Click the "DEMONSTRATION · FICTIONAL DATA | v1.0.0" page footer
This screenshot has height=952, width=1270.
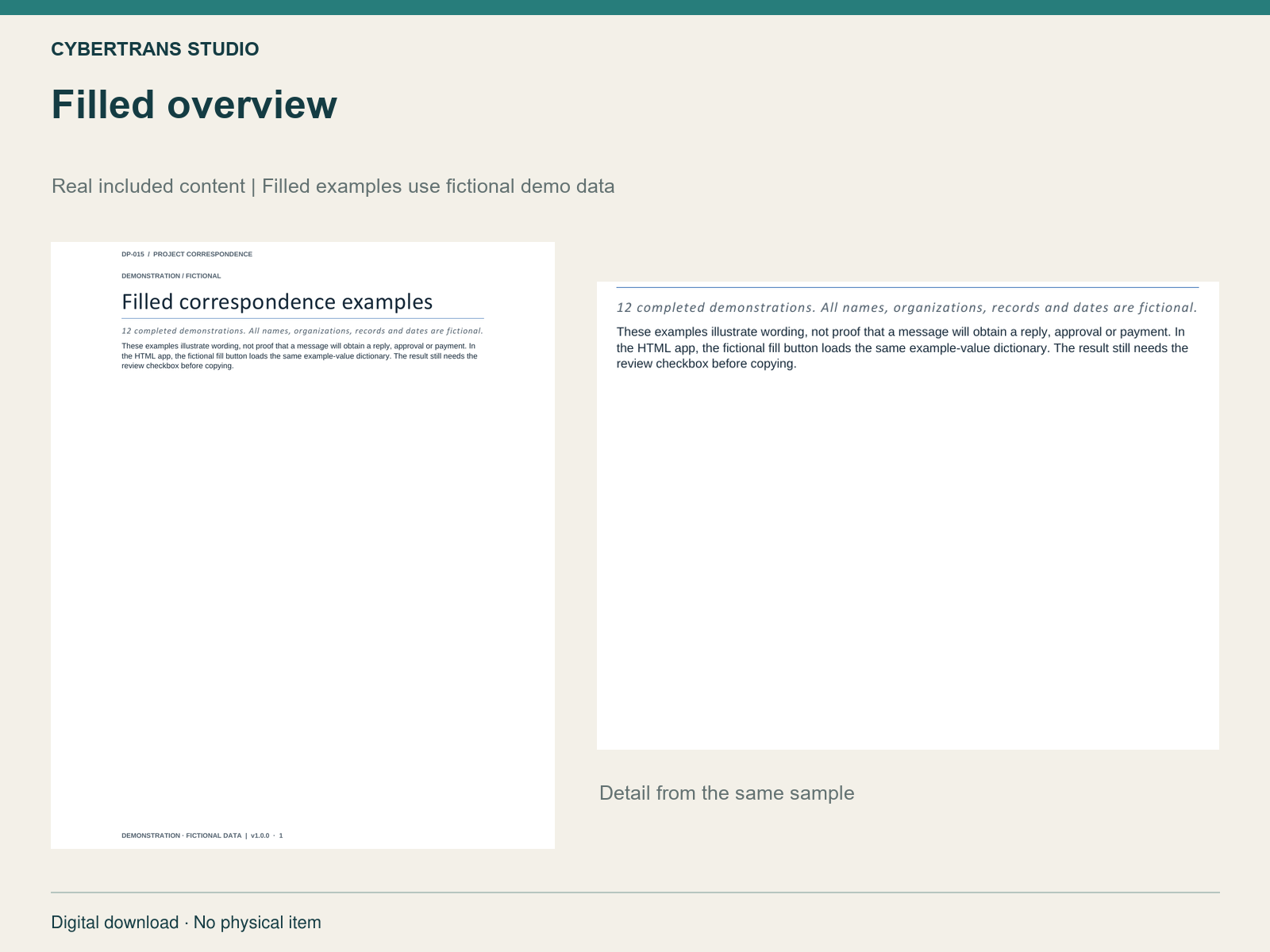click(202, 835)
